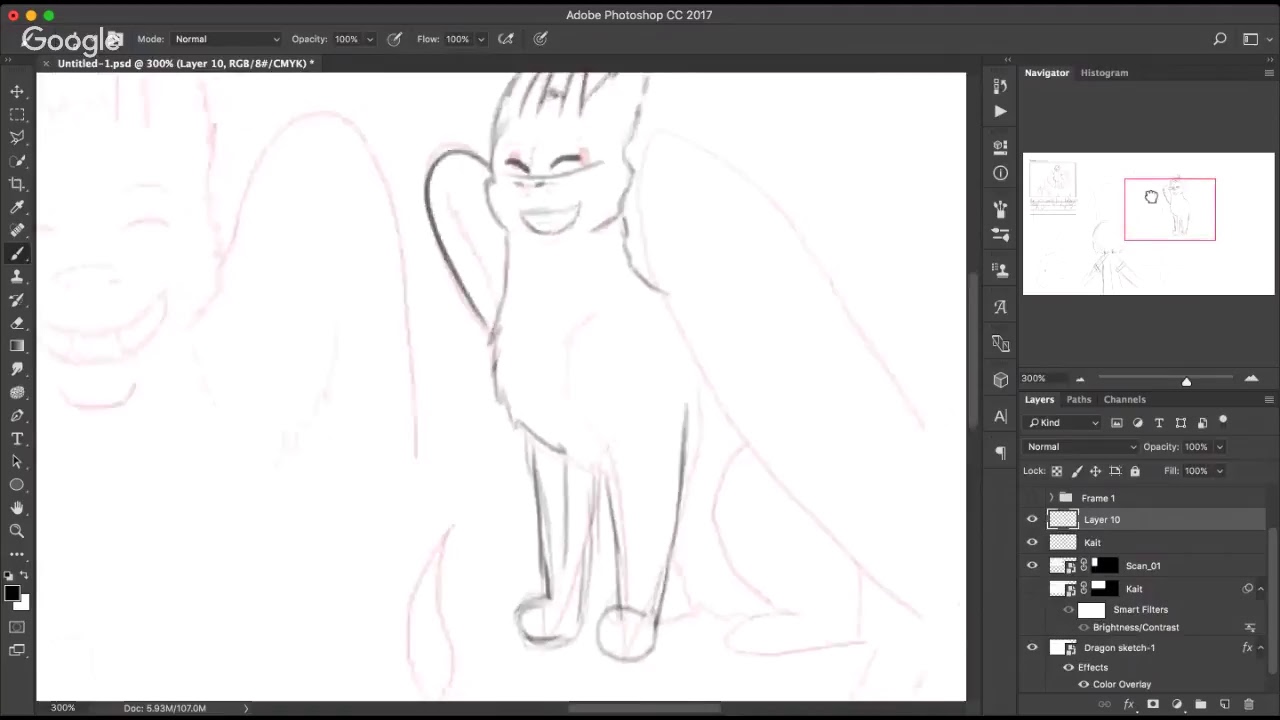Viewport: 1280px width, 720px height.
Task: Open the Info panel icon
Action: click(1000, 173)
